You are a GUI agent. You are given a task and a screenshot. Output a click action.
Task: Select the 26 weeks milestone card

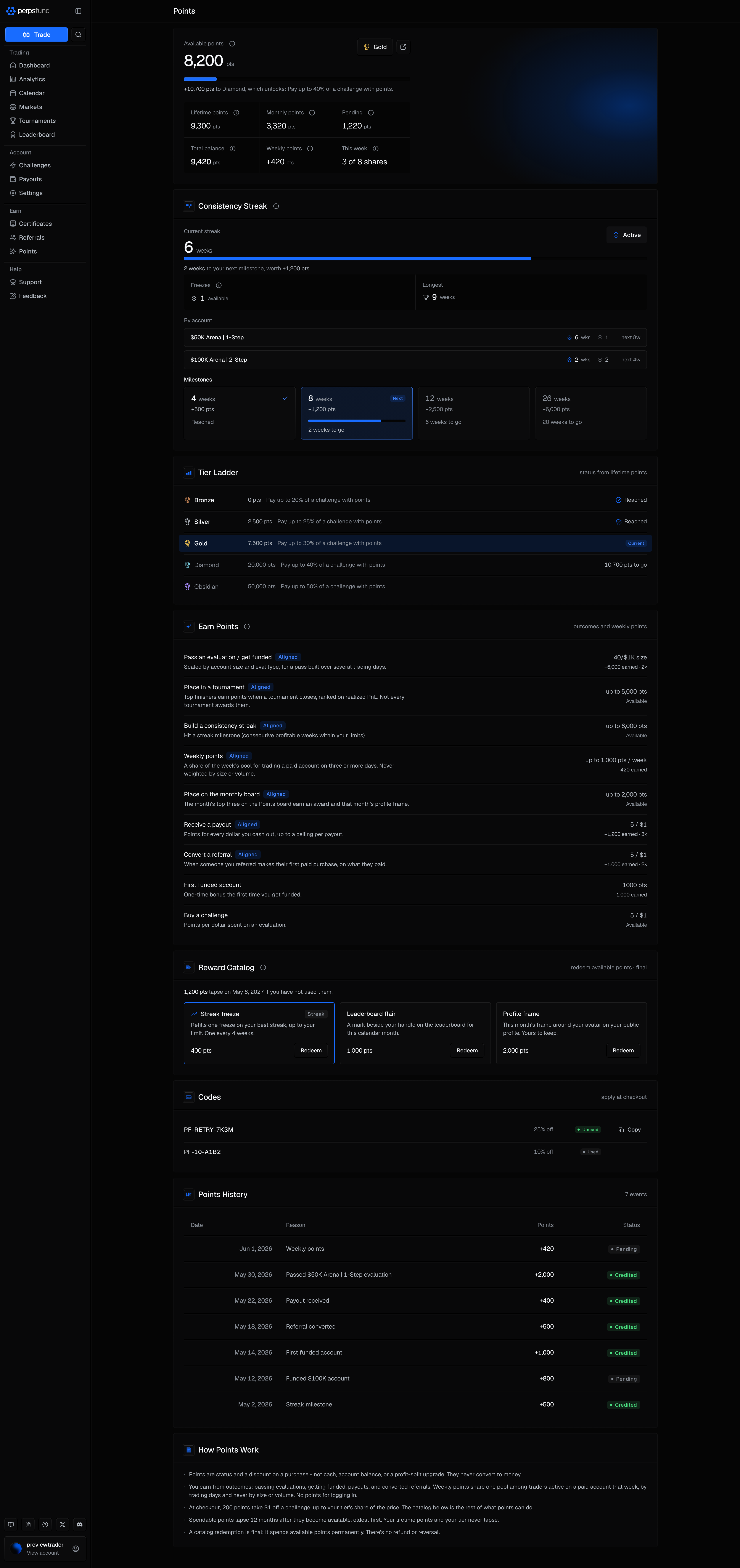pyautogui.click(x=591, y=413)
